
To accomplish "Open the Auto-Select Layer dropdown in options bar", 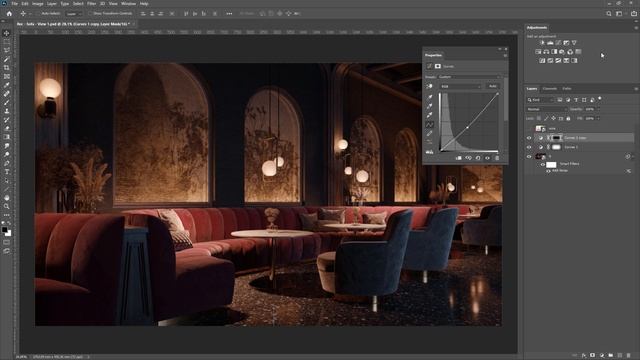I will [x=74, y=13].
